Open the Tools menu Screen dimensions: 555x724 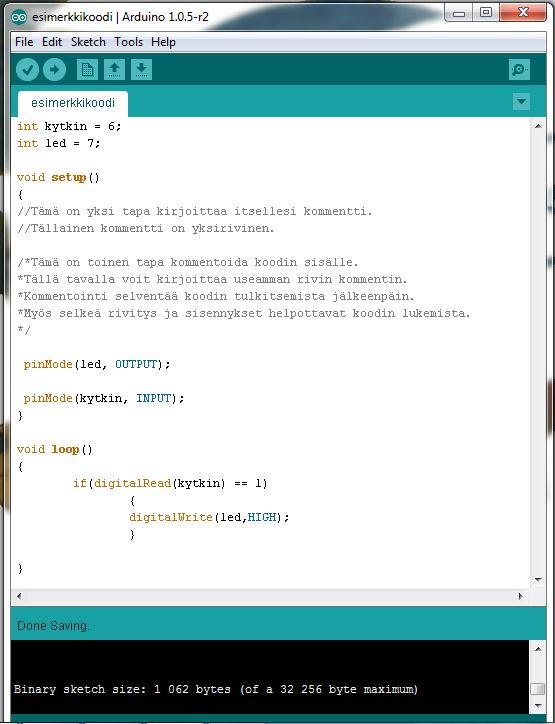pos(128,42)
